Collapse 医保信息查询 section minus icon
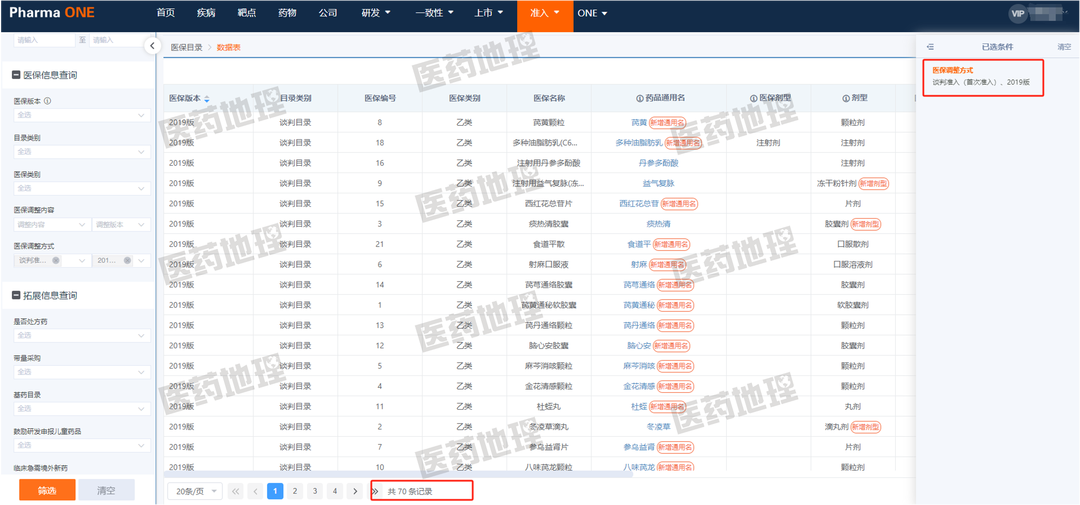The image size is (1080, 505). (16, 74)
